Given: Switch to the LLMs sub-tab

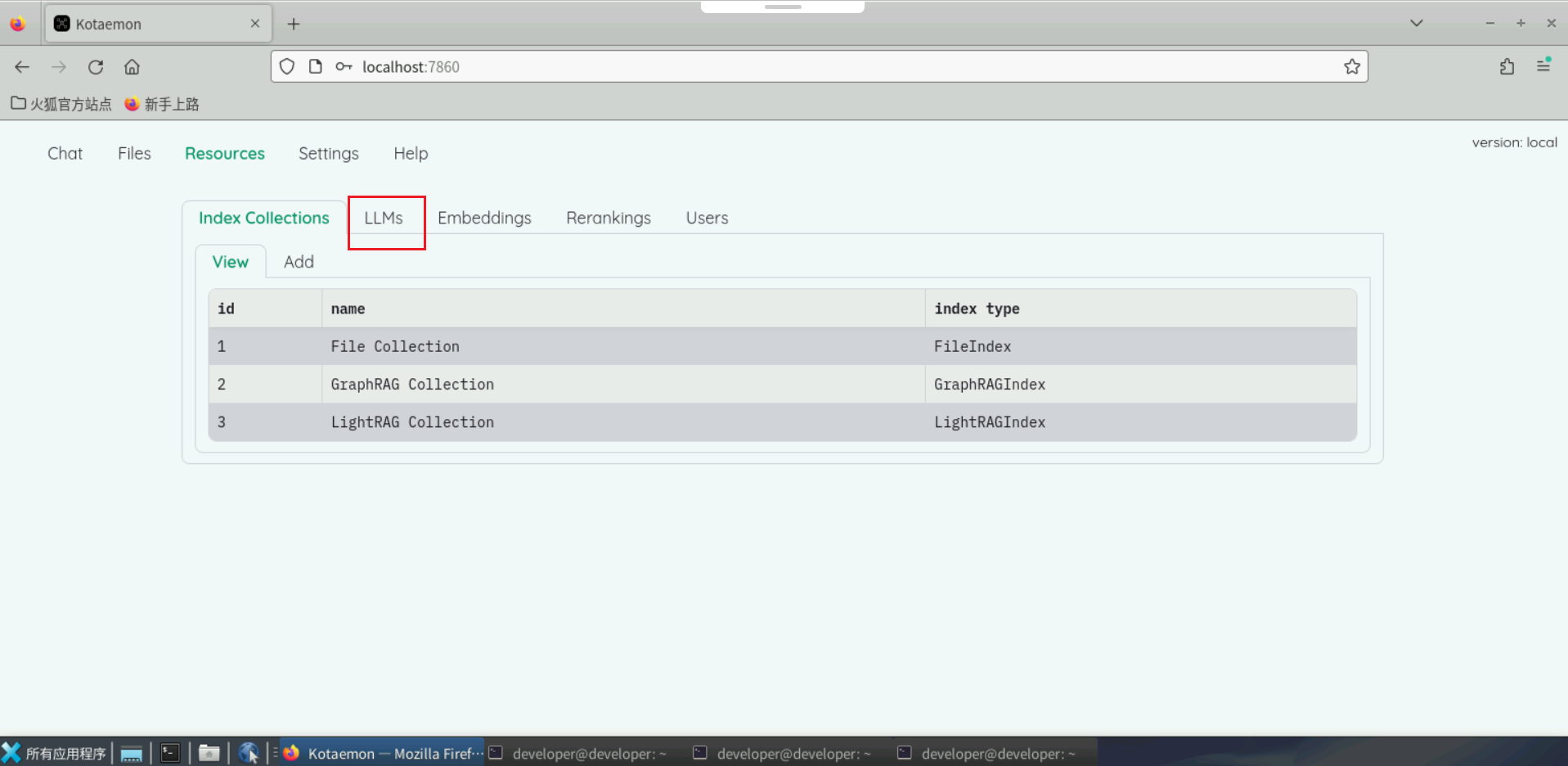Looking at the screenshot, I should 384,218.
